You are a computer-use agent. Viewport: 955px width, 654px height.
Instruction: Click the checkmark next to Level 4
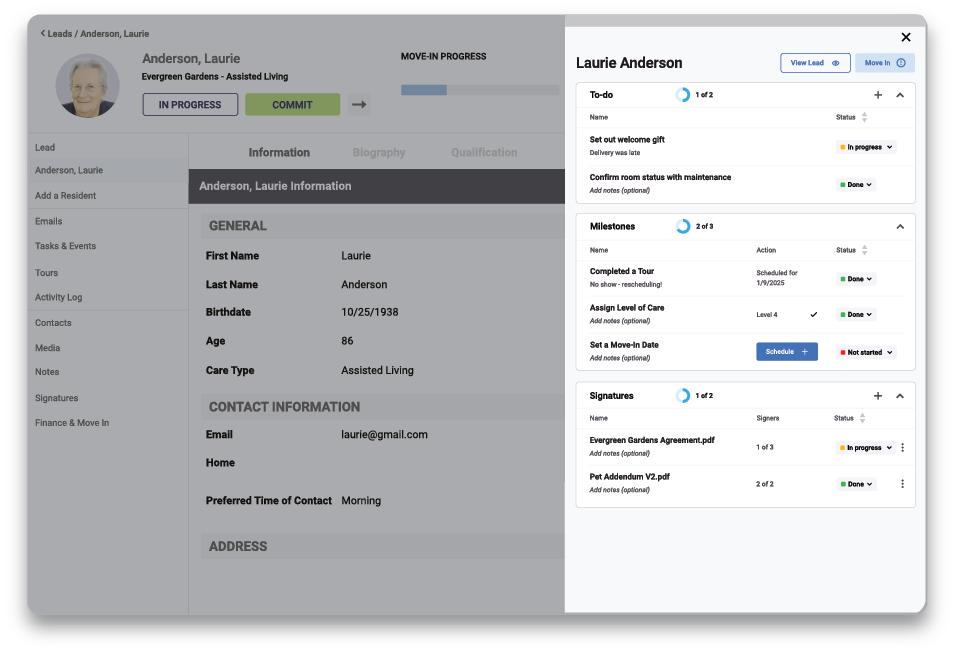point(813,315)
